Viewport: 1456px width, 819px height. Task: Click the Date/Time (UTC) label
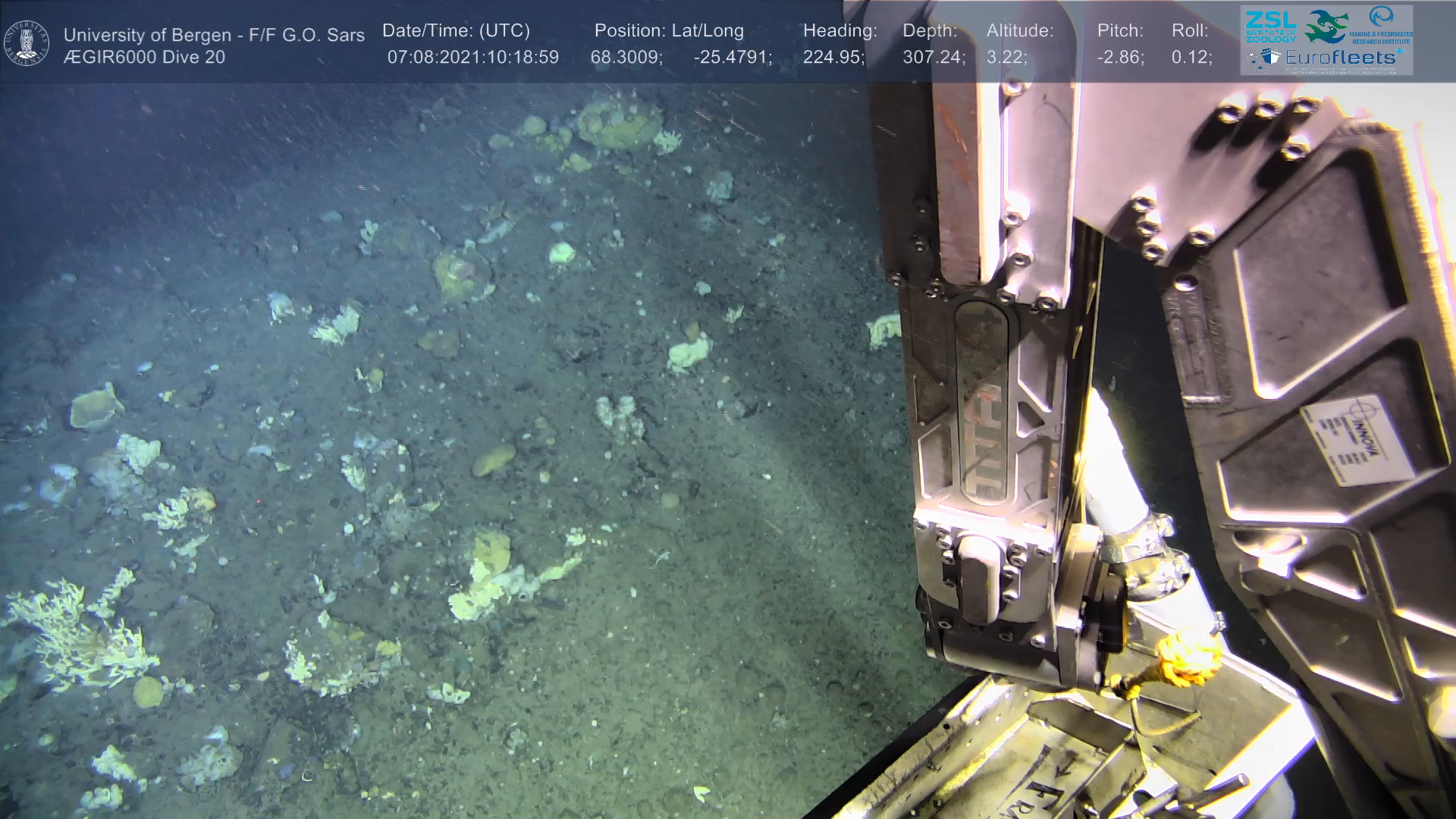coord(456,30)
